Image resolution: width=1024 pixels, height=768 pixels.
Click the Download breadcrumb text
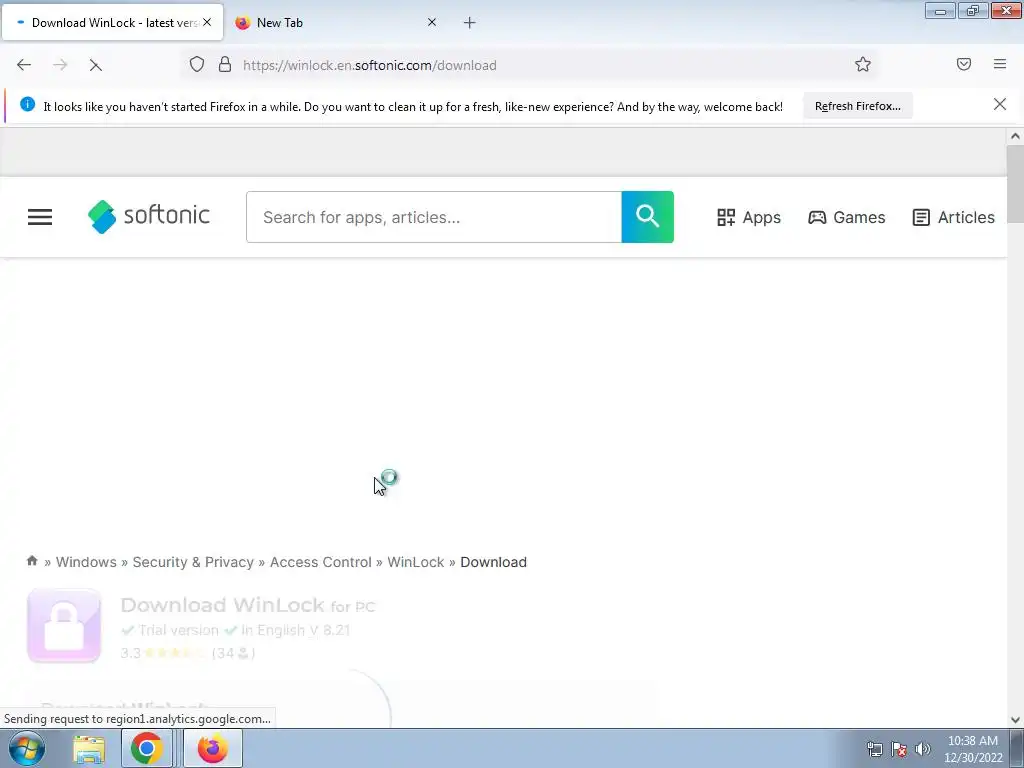click(x=493, y=562)
